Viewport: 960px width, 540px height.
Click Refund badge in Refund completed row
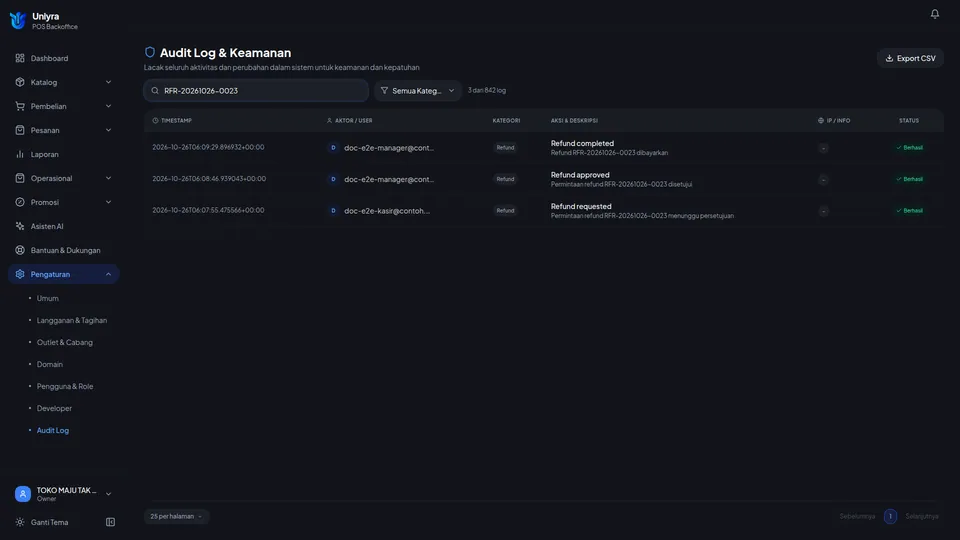click(505, 148)
